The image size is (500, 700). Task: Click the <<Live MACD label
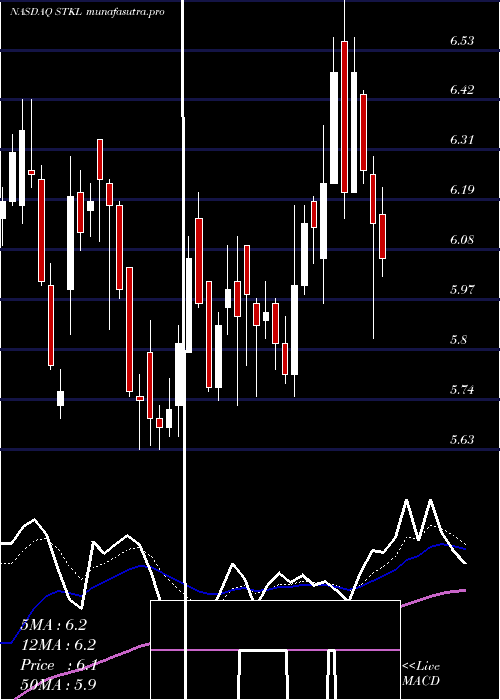[x=421, y=673]
